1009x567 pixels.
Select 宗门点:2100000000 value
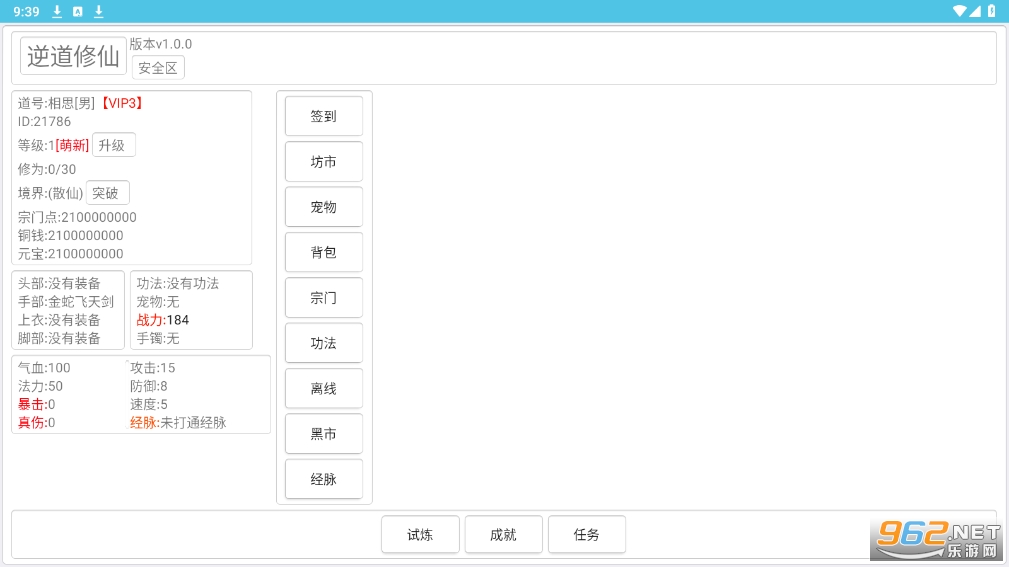(77, 217)
